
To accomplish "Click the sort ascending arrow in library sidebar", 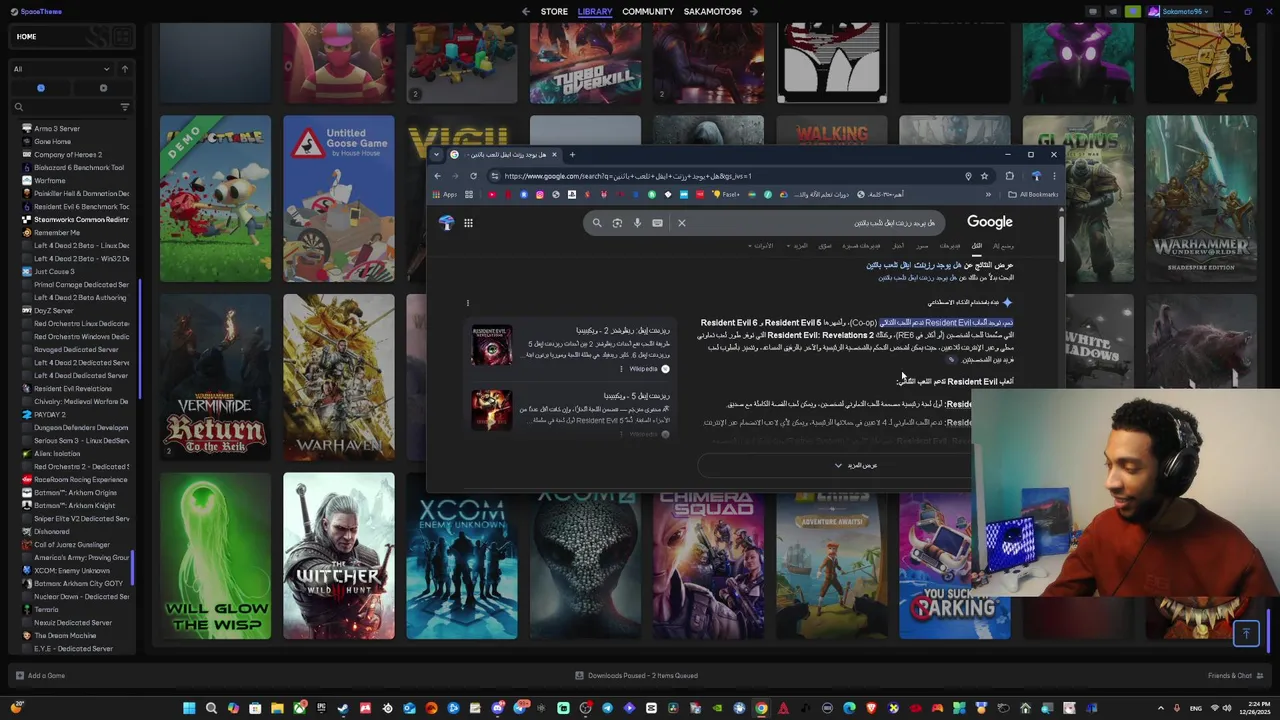I will tap(125, 69).
